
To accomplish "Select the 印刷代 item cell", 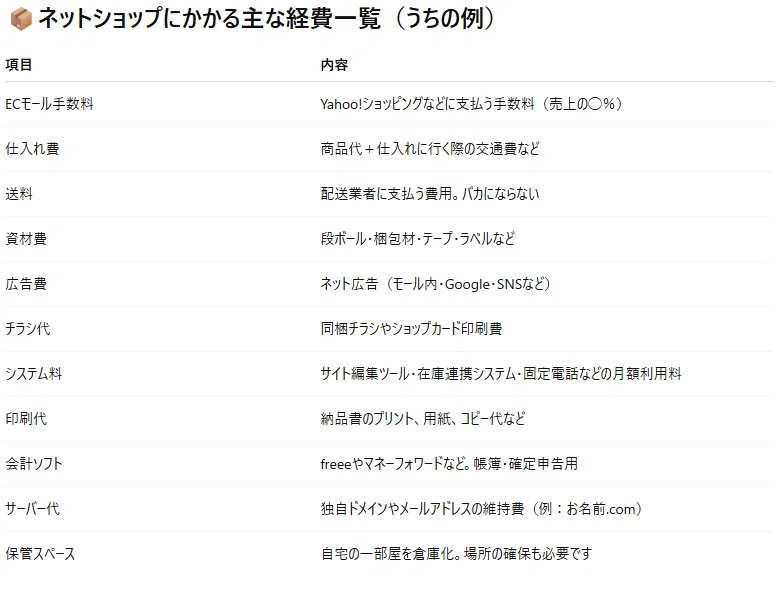I will click(26, 419).
